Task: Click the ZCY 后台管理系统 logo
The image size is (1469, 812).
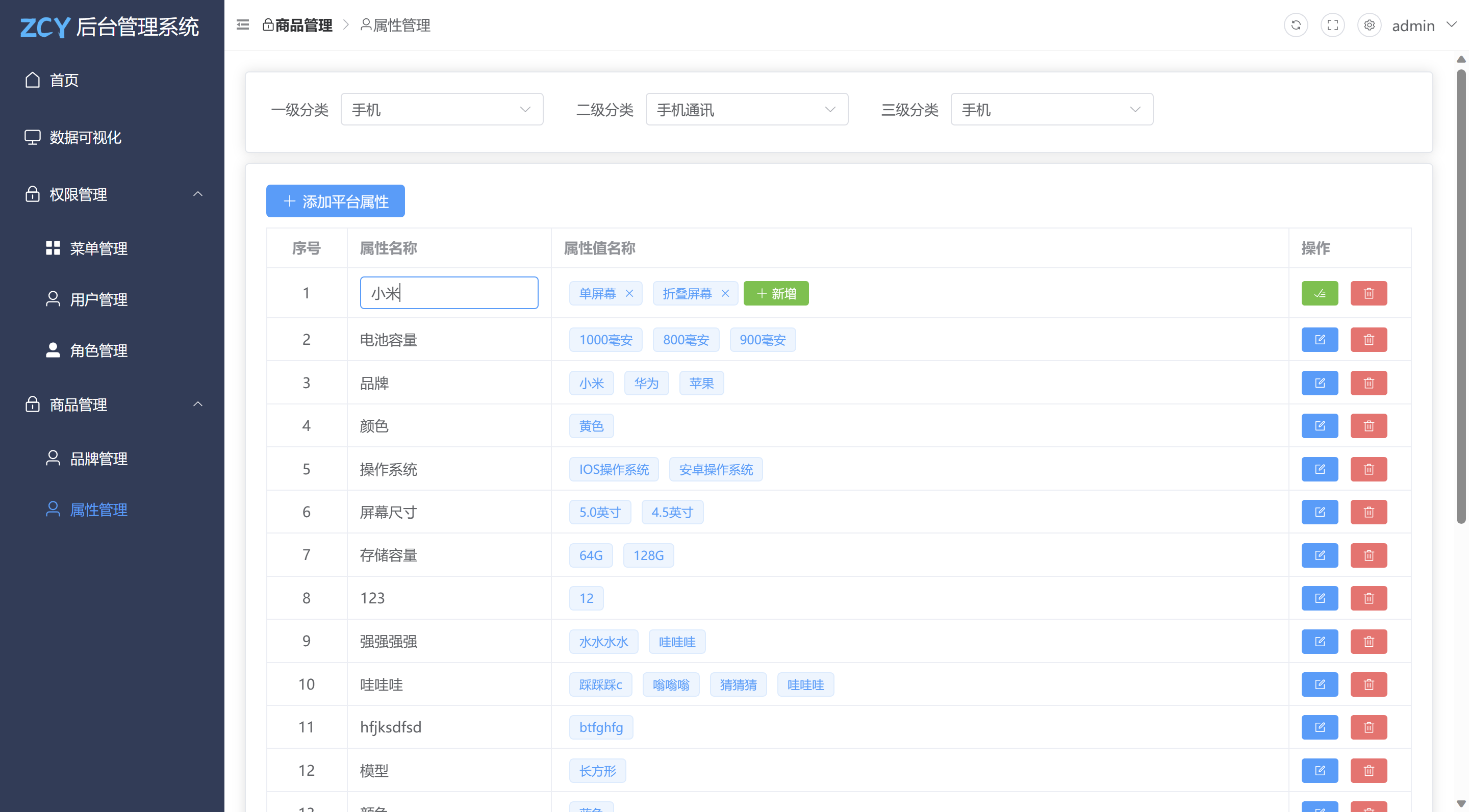Action: [110, 27]
